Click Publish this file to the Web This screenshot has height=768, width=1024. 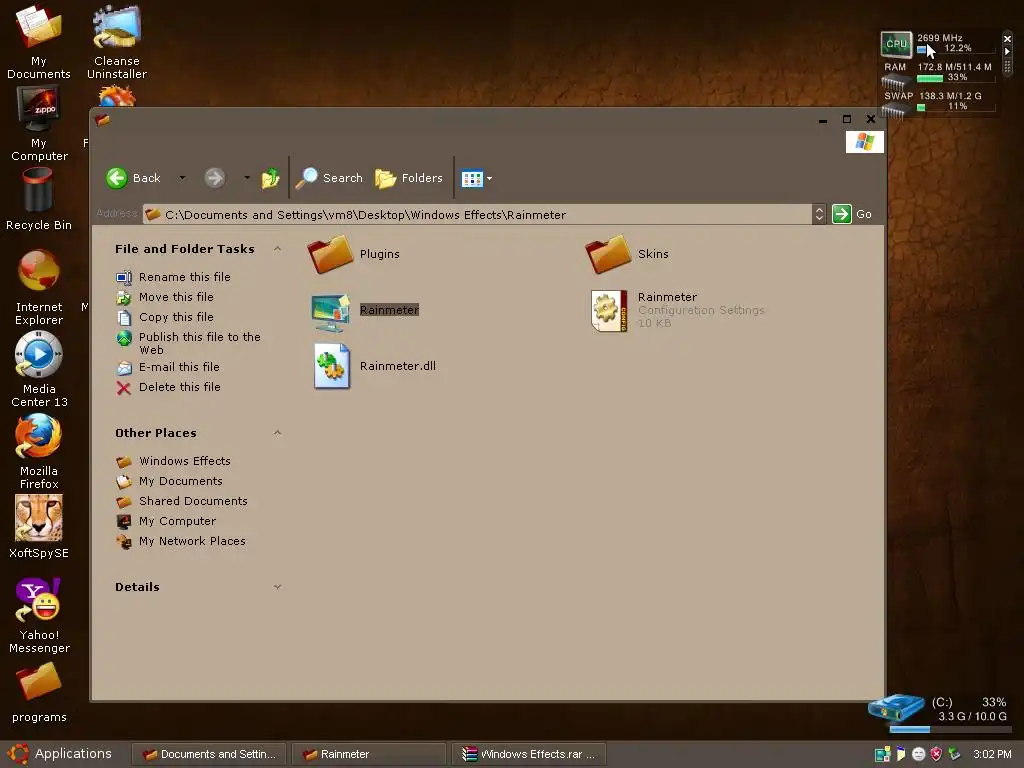coord(200,344)
